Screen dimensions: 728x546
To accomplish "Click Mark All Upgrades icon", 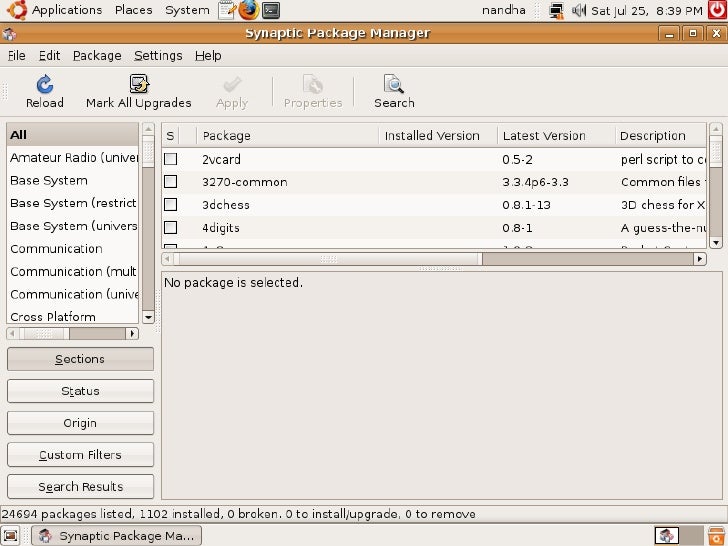I will [138, 84].
